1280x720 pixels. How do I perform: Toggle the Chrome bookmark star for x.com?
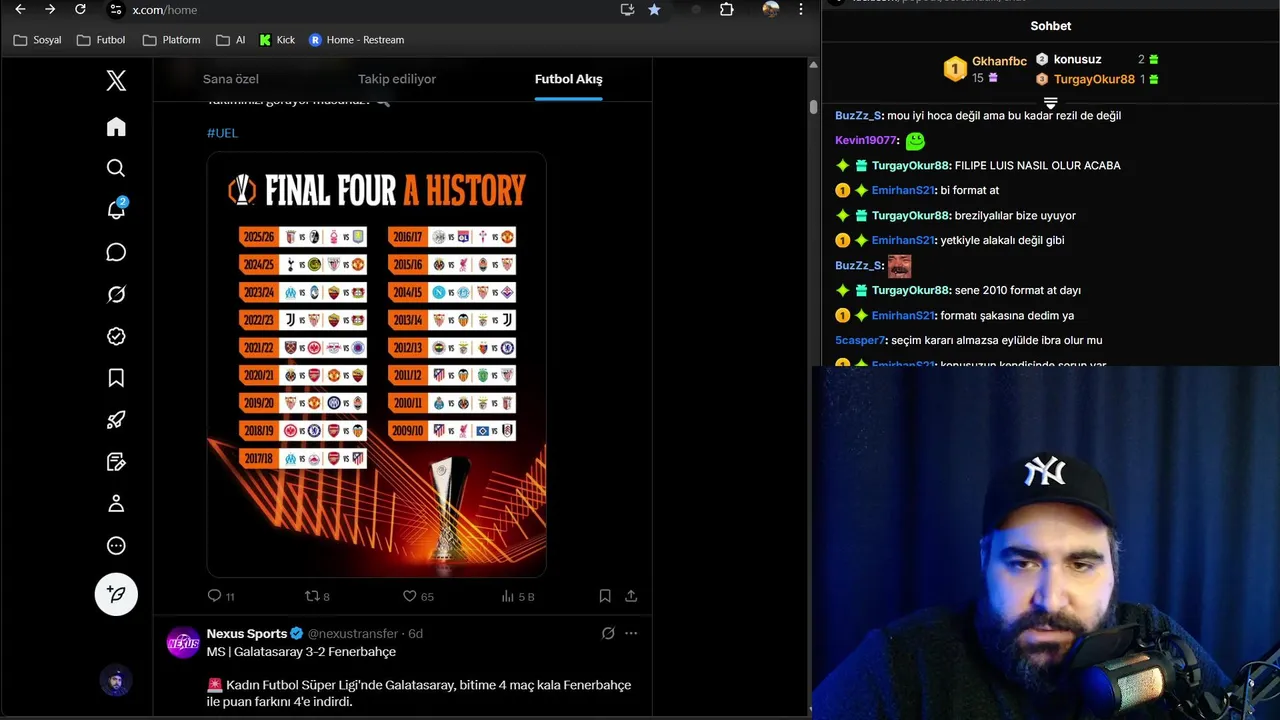[654, 9]
